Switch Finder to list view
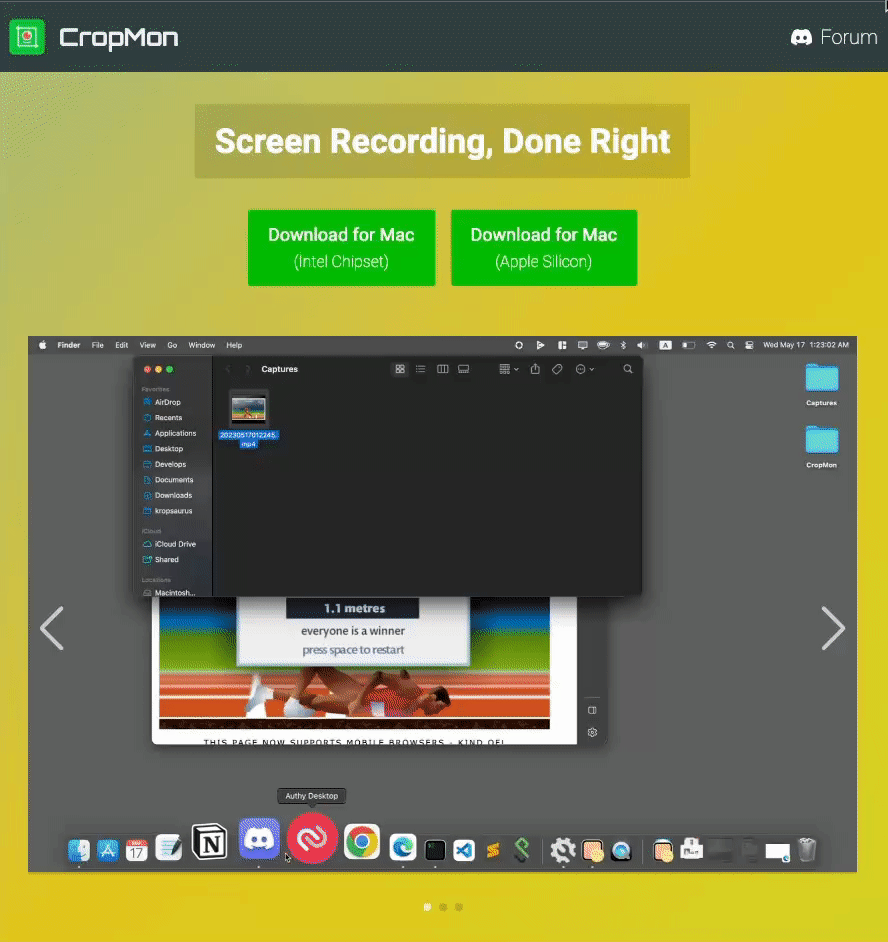The width and height of the screenshot is (888, 942). pos(421,369)
